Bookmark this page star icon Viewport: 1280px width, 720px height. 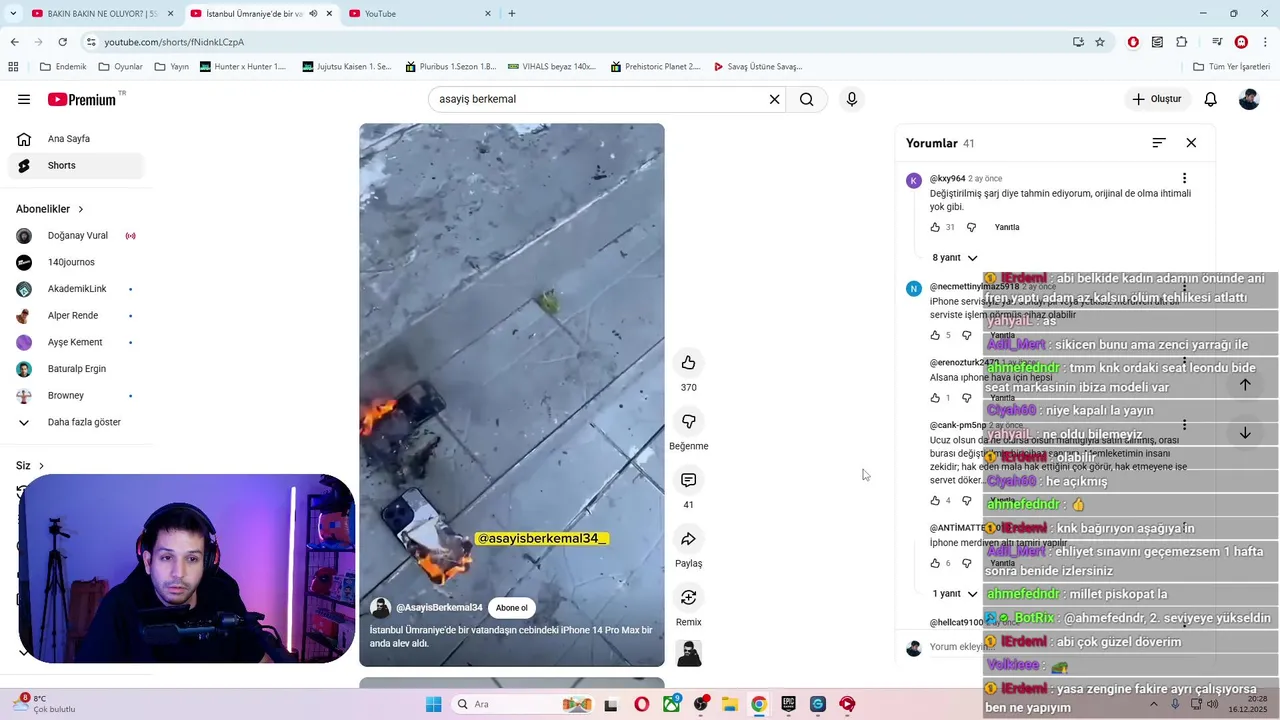(x=1100, y=42)
